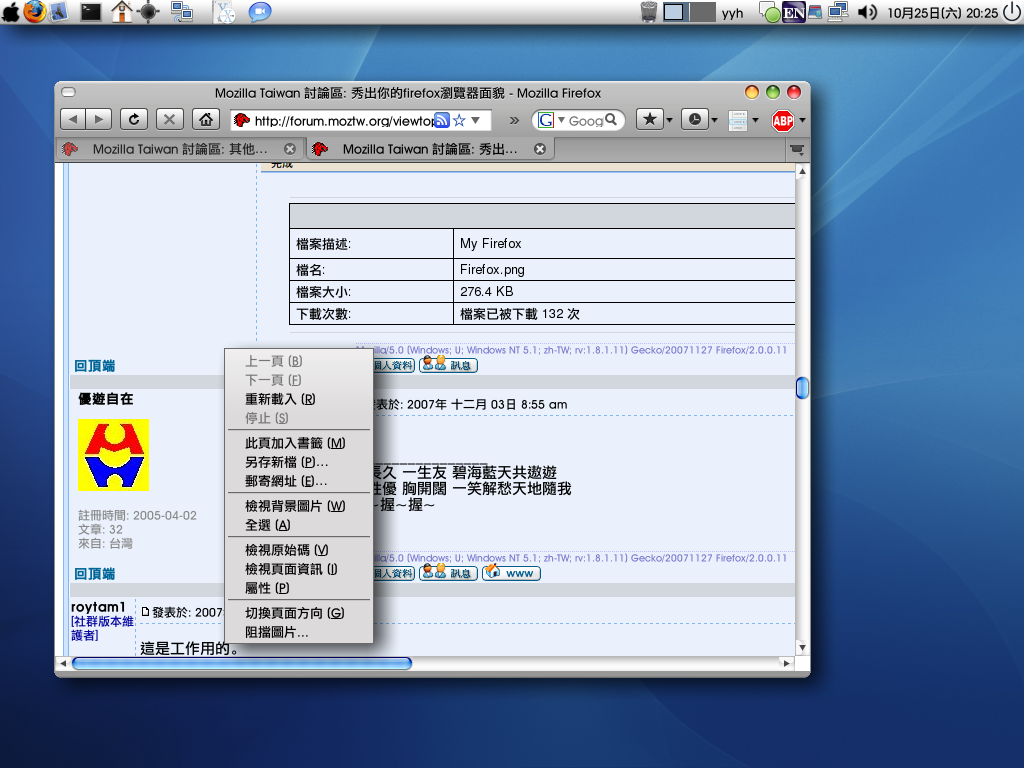Open the Firefox launcher in top panel
1024x768 pixels.
click(x=35, y=12)
